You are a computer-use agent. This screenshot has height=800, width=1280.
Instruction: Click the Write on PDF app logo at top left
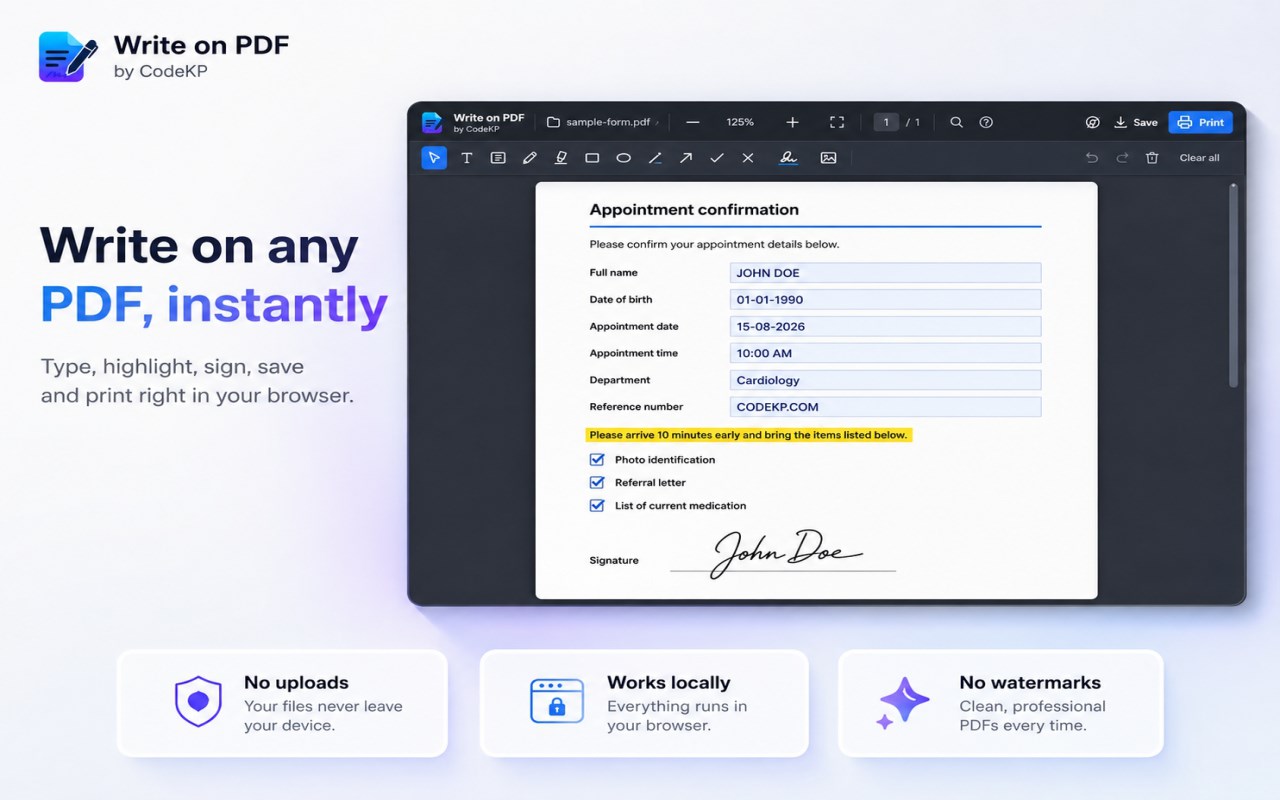pyautogui.click(x=68, y=56)
